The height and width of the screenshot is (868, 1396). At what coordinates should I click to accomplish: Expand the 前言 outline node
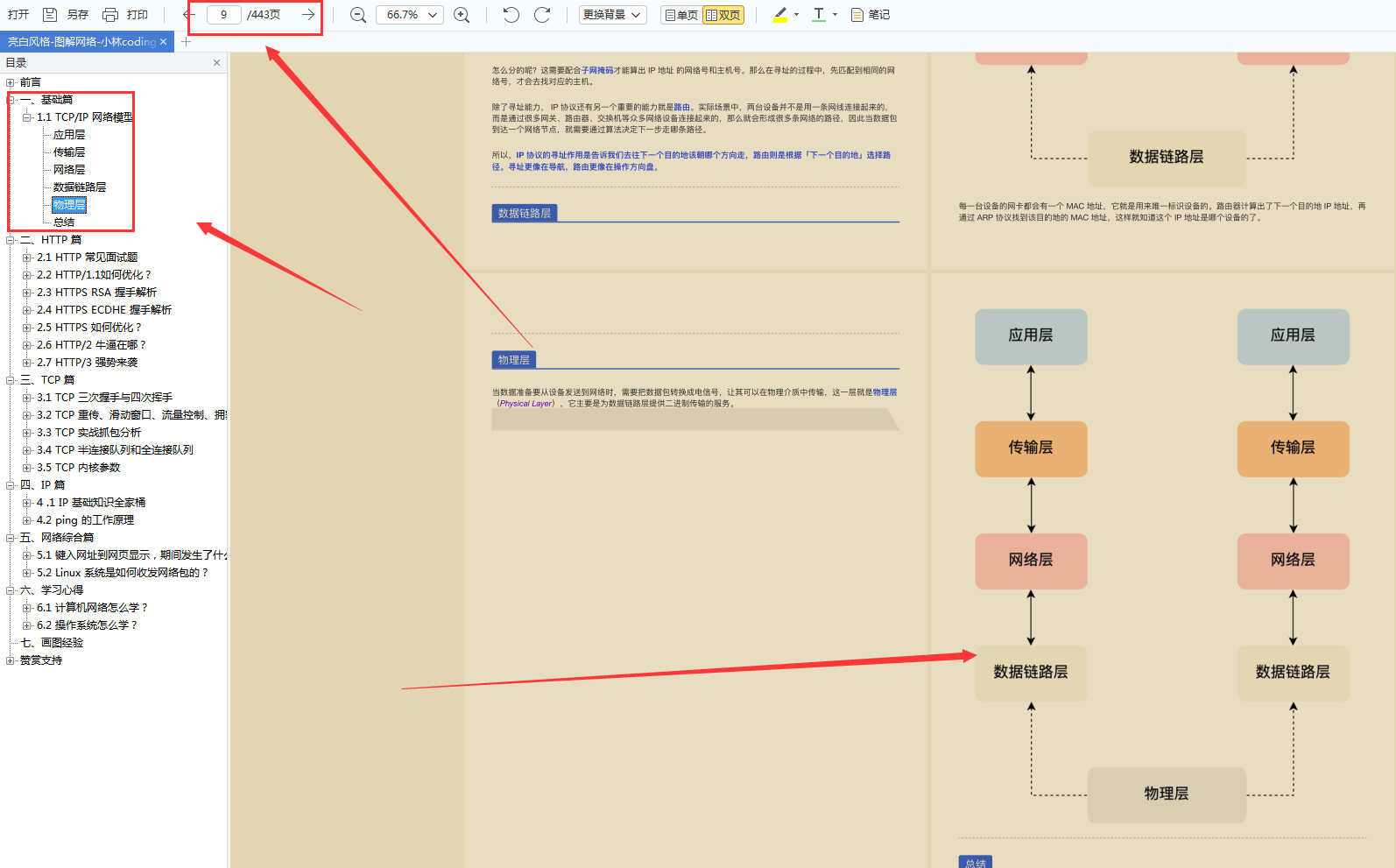(11, 82)
